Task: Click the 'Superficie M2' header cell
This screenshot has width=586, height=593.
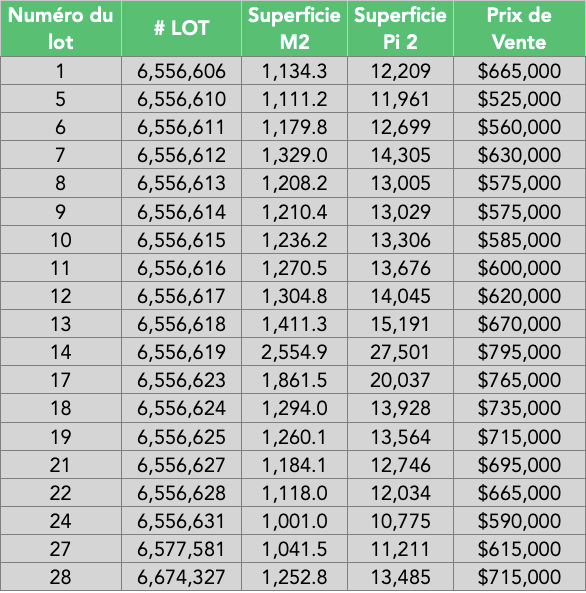Action: point(294,28)
